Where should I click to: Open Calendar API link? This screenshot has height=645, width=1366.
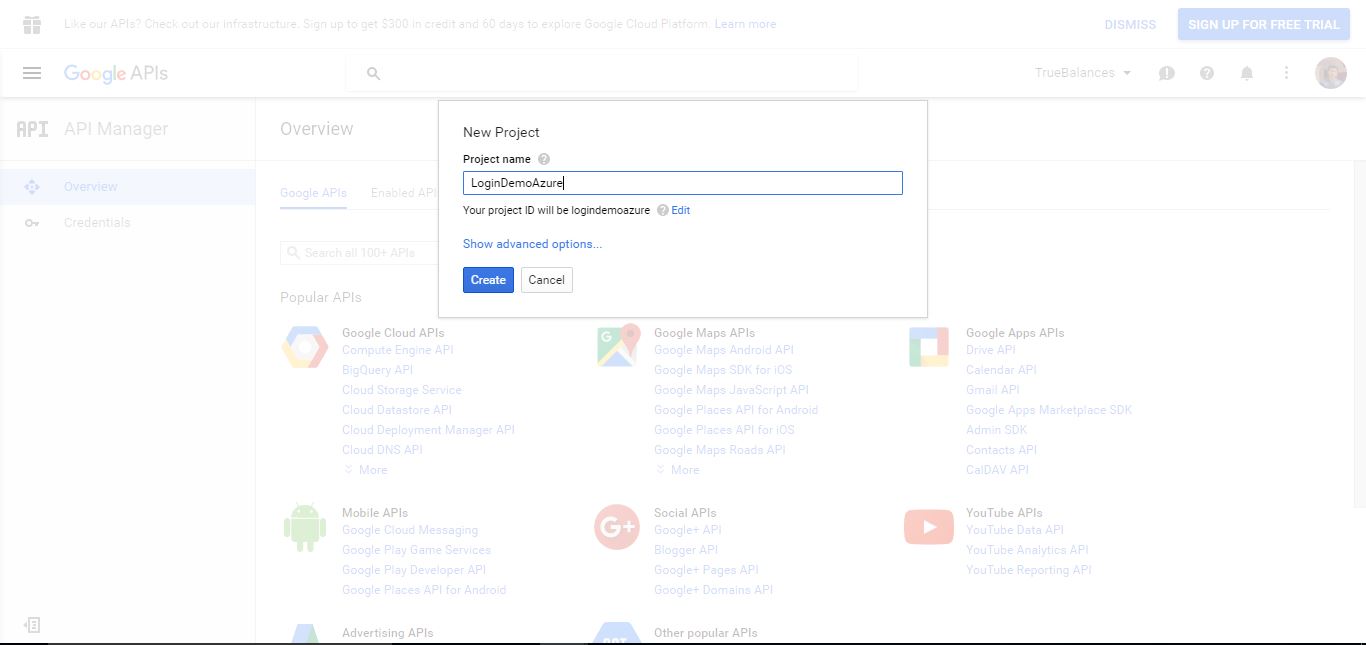click(x=1001, y=370)
